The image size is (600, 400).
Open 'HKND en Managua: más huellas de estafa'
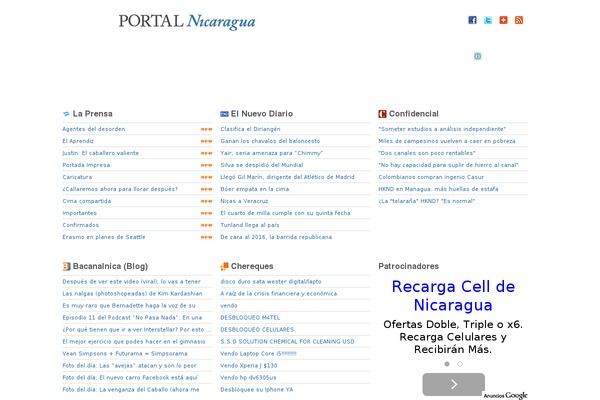point(438,189)
